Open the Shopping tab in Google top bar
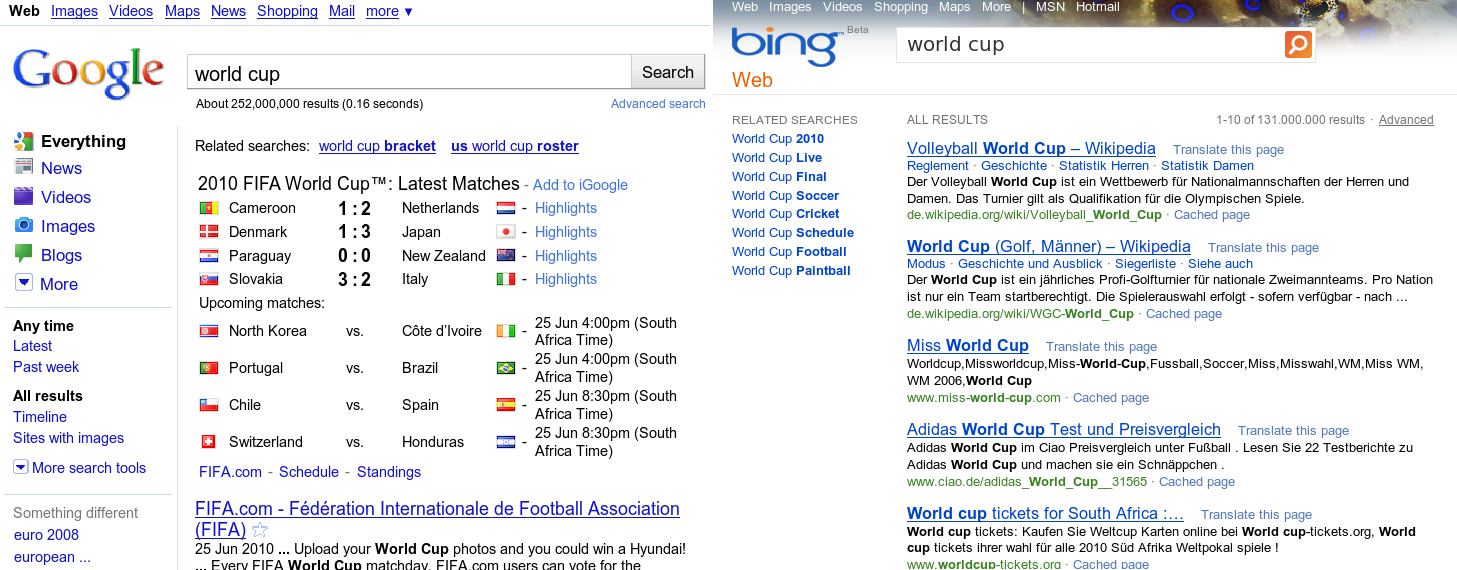1457x570 pixels. point(287,11)
